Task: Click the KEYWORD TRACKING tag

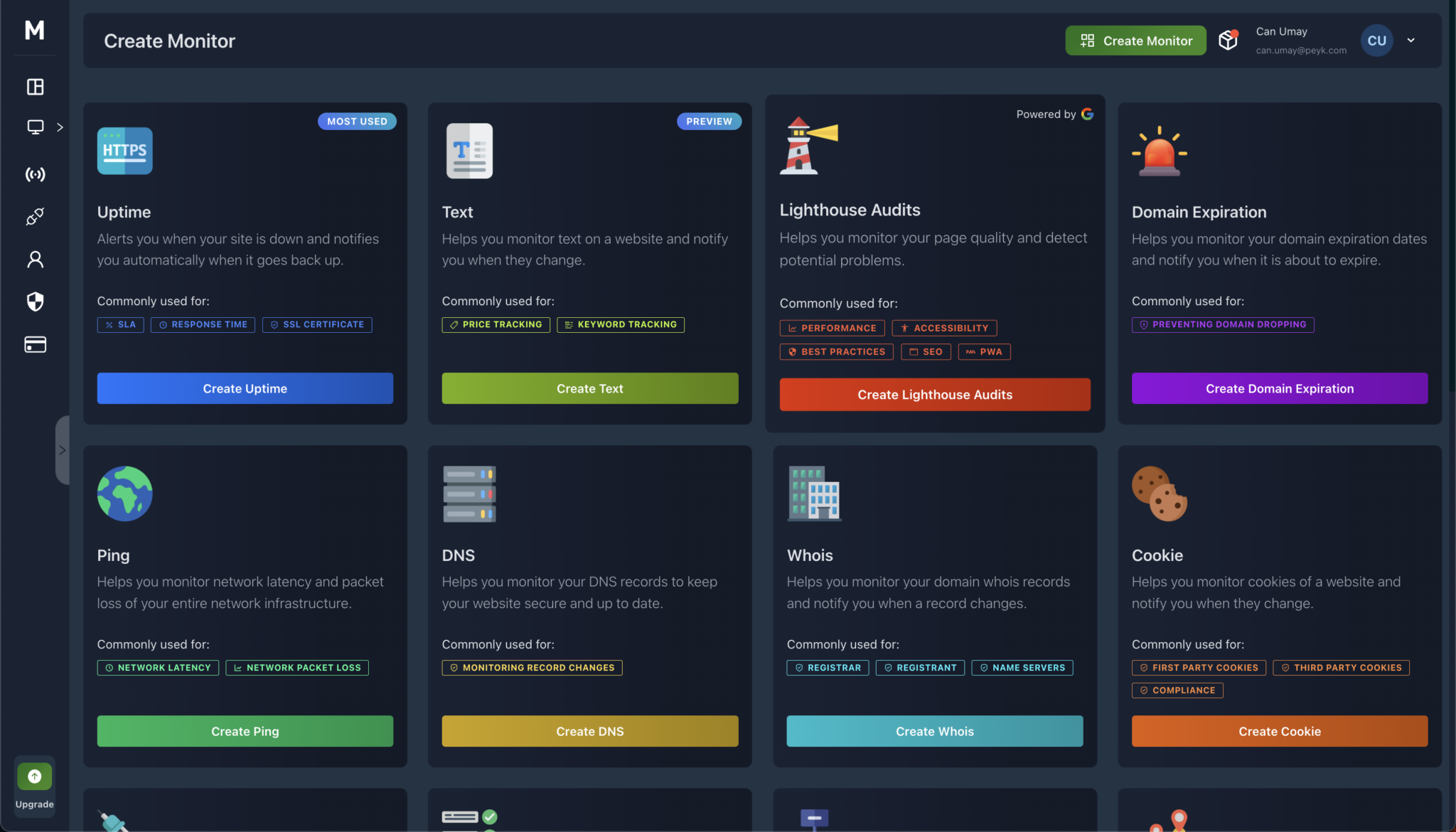Action: click(x=621, y=324)
